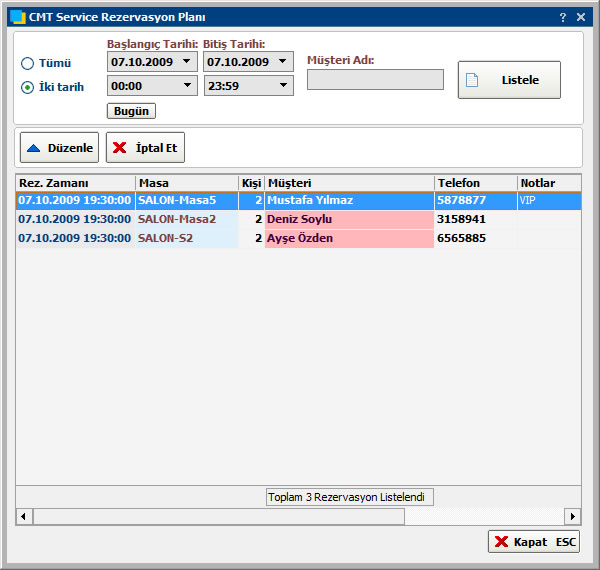The width and height of the screenshot is (600, 570).
Task: Click the Telefon column header
Action: [474, 183]
